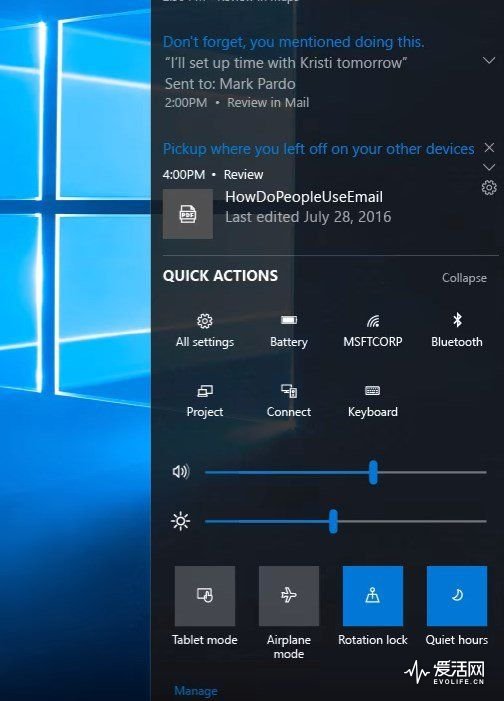Open the Keyboard quick action
Viewport: 504px width, 701px height.
pos(373,391)
